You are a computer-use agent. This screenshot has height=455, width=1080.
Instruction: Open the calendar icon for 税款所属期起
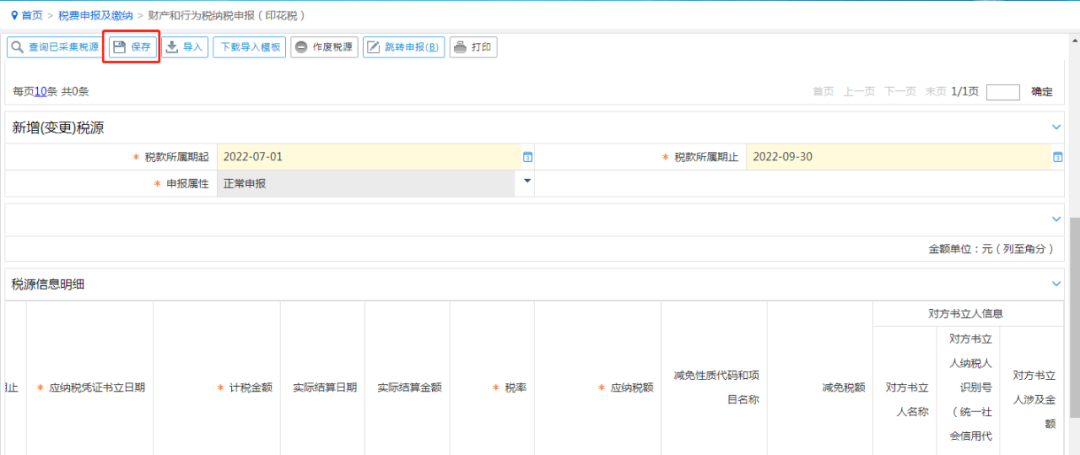[x=528, y=157]
